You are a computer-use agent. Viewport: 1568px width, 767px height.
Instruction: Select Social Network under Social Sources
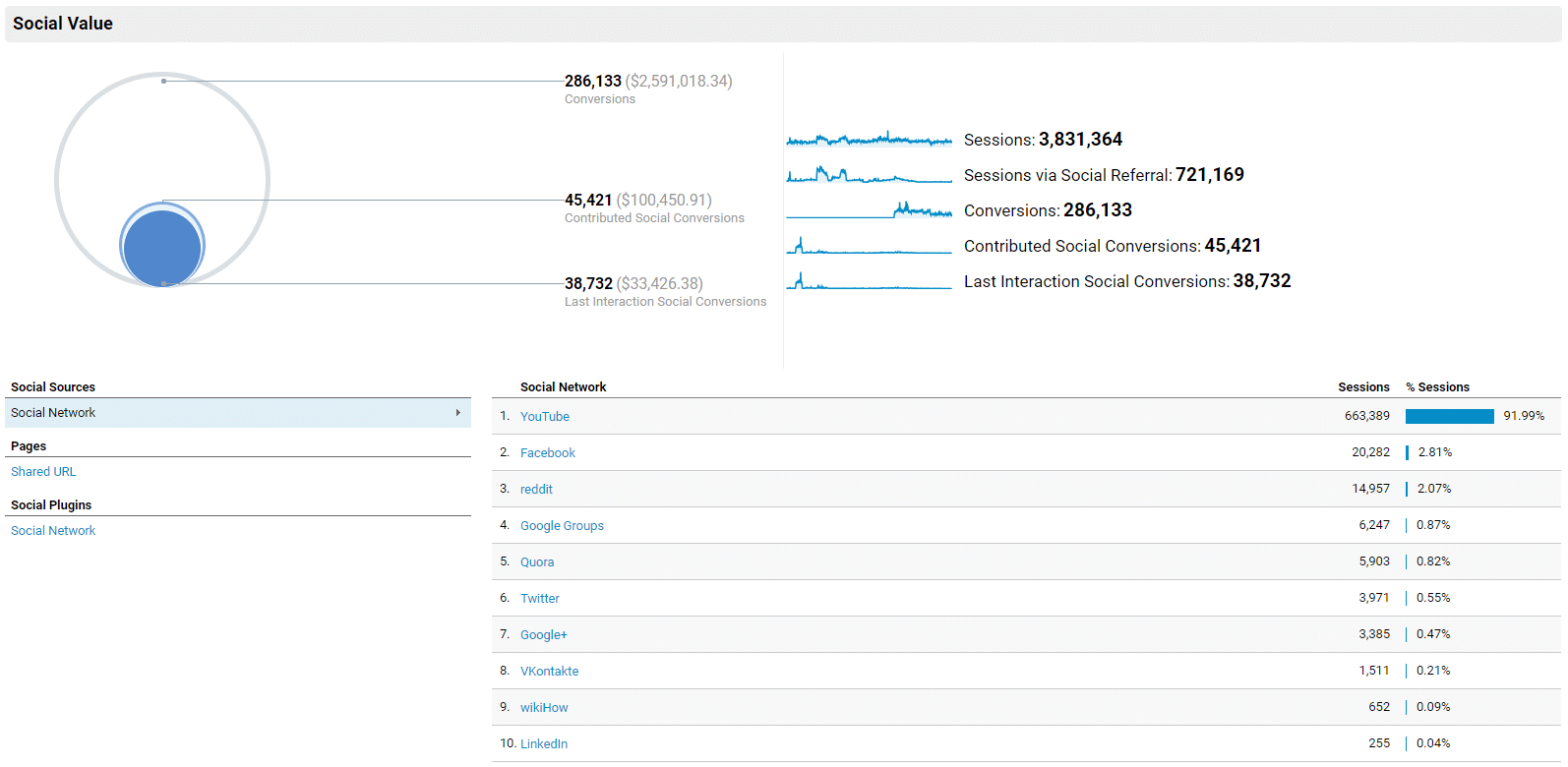point(53,413)
